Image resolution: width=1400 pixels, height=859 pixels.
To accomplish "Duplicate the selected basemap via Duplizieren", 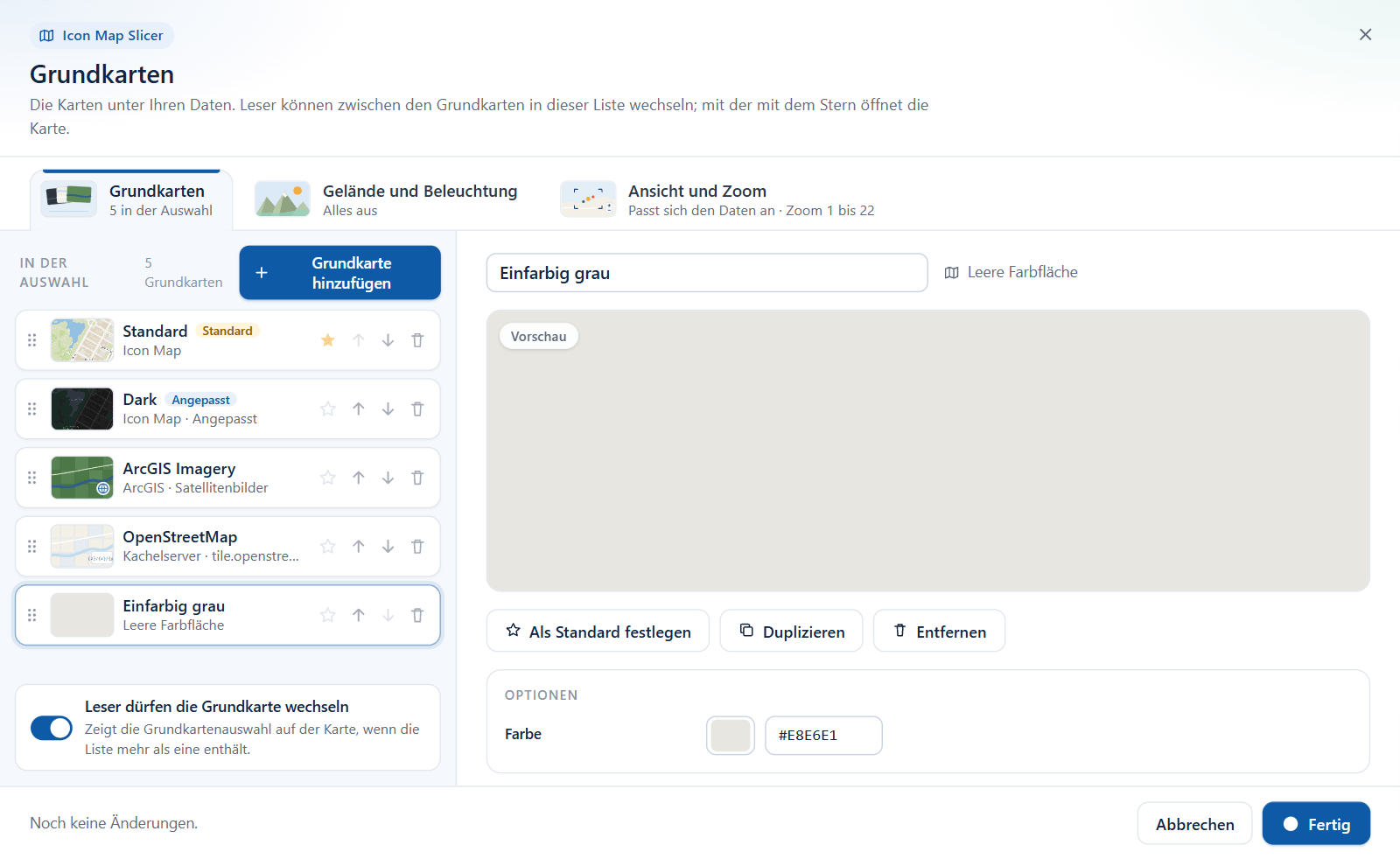I will tap(791, 631).
